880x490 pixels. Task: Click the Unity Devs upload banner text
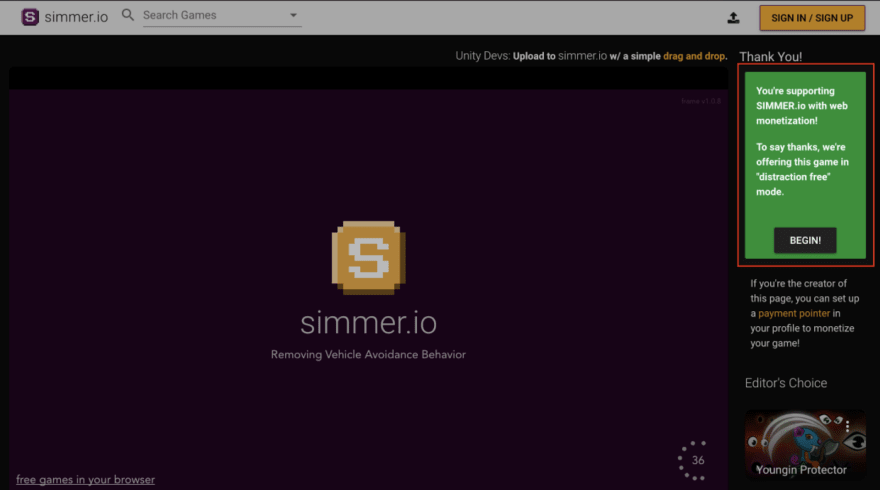click(591, 56)
